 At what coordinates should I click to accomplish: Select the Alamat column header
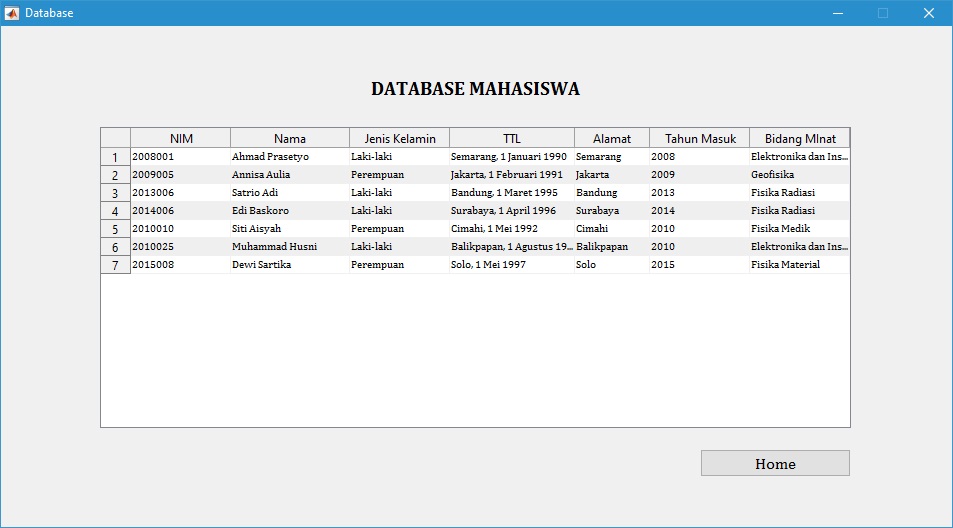tap(612, 138)
